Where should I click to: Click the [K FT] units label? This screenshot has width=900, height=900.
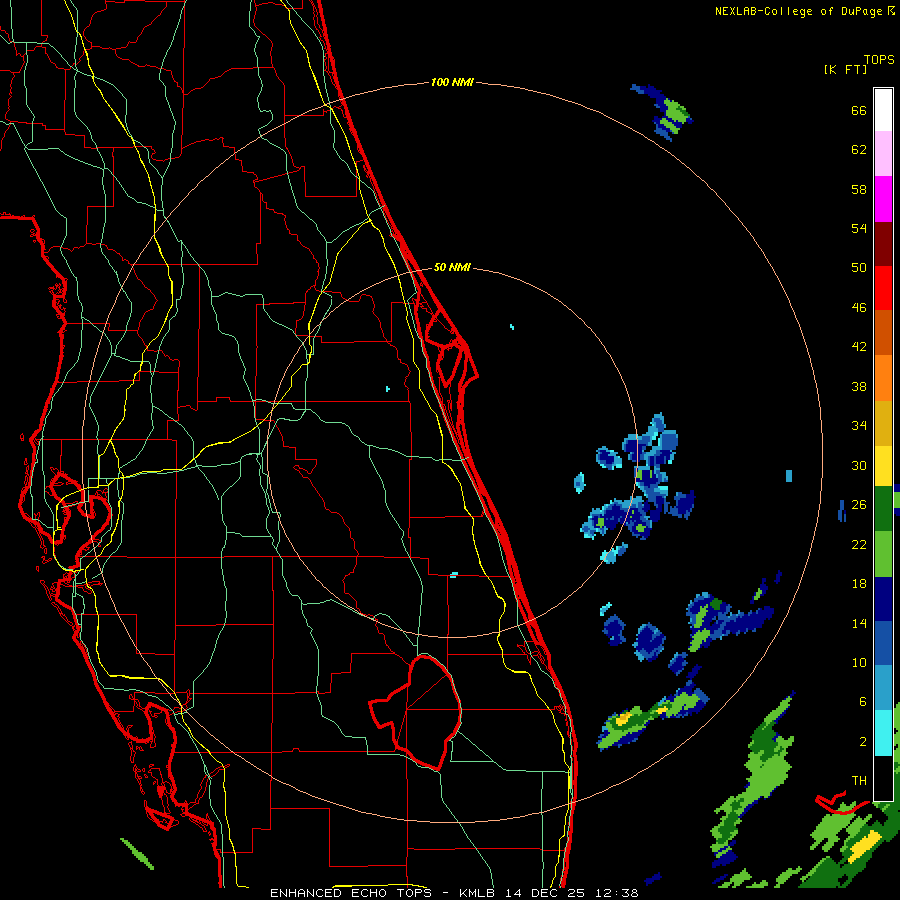coord(845,69)
